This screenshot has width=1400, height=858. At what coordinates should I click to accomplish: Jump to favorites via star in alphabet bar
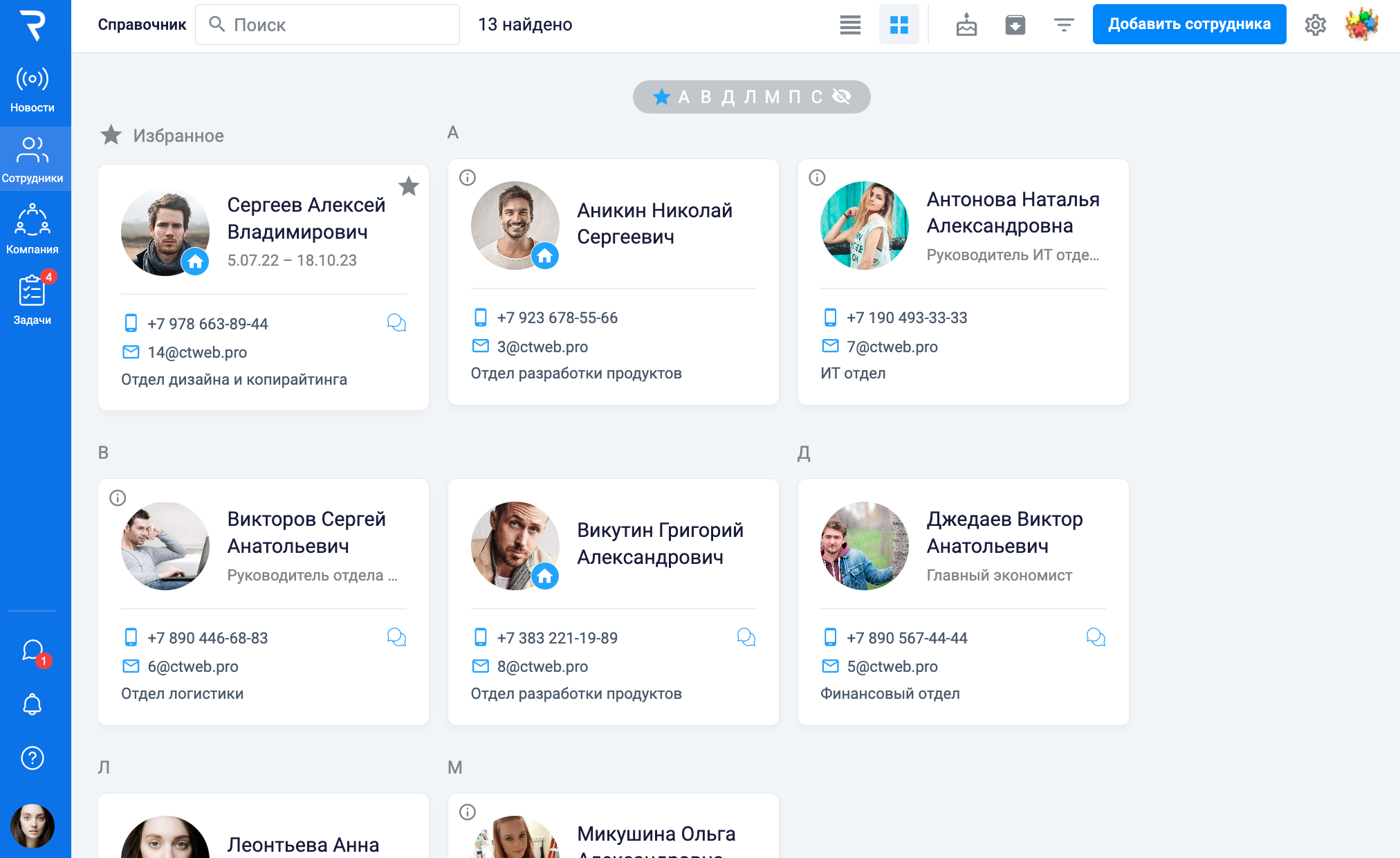661,97
